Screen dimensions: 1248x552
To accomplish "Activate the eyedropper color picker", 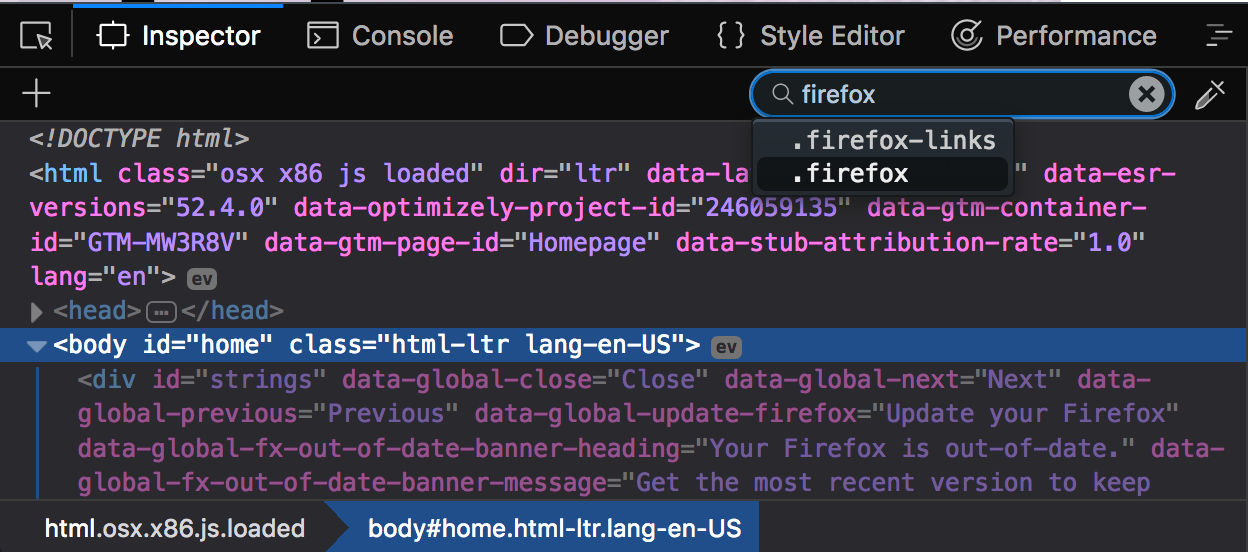I will [x=1210, y=94].
